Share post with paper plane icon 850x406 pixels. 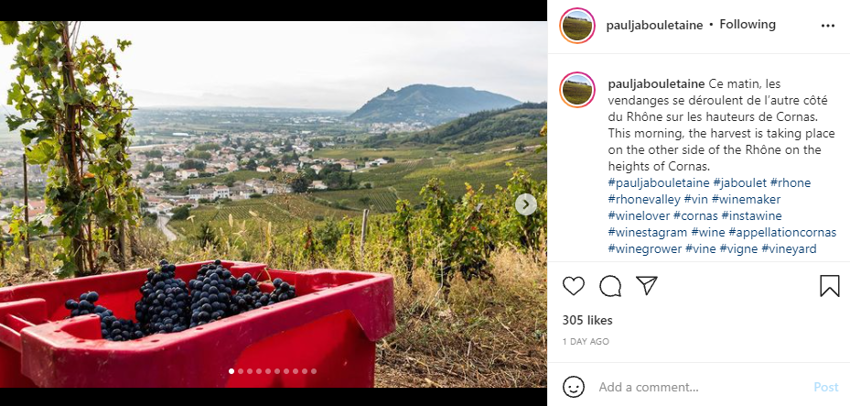647,287
